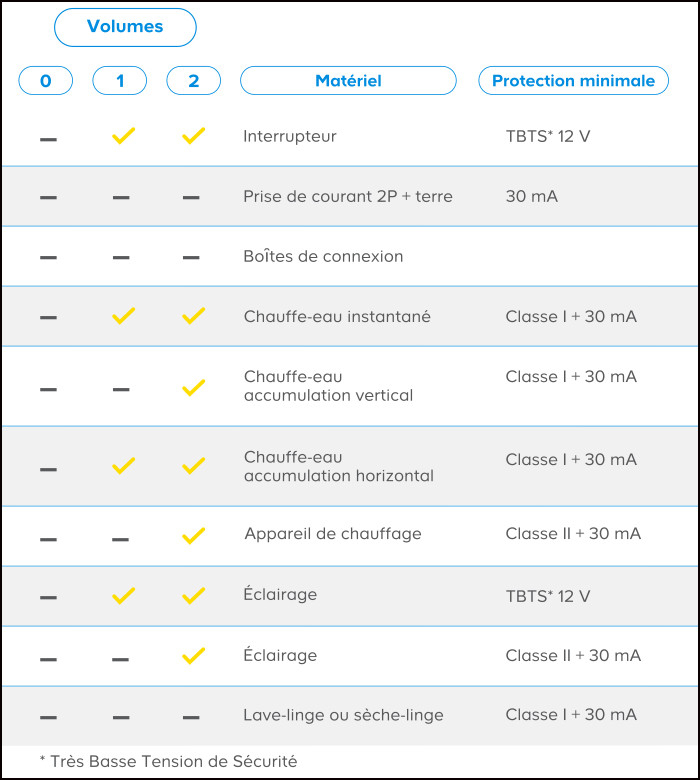This screenshot has width=700, height=780.
Task: Click Éclairage Classe II row volume 2 checkmark
Action: [193, 656]
